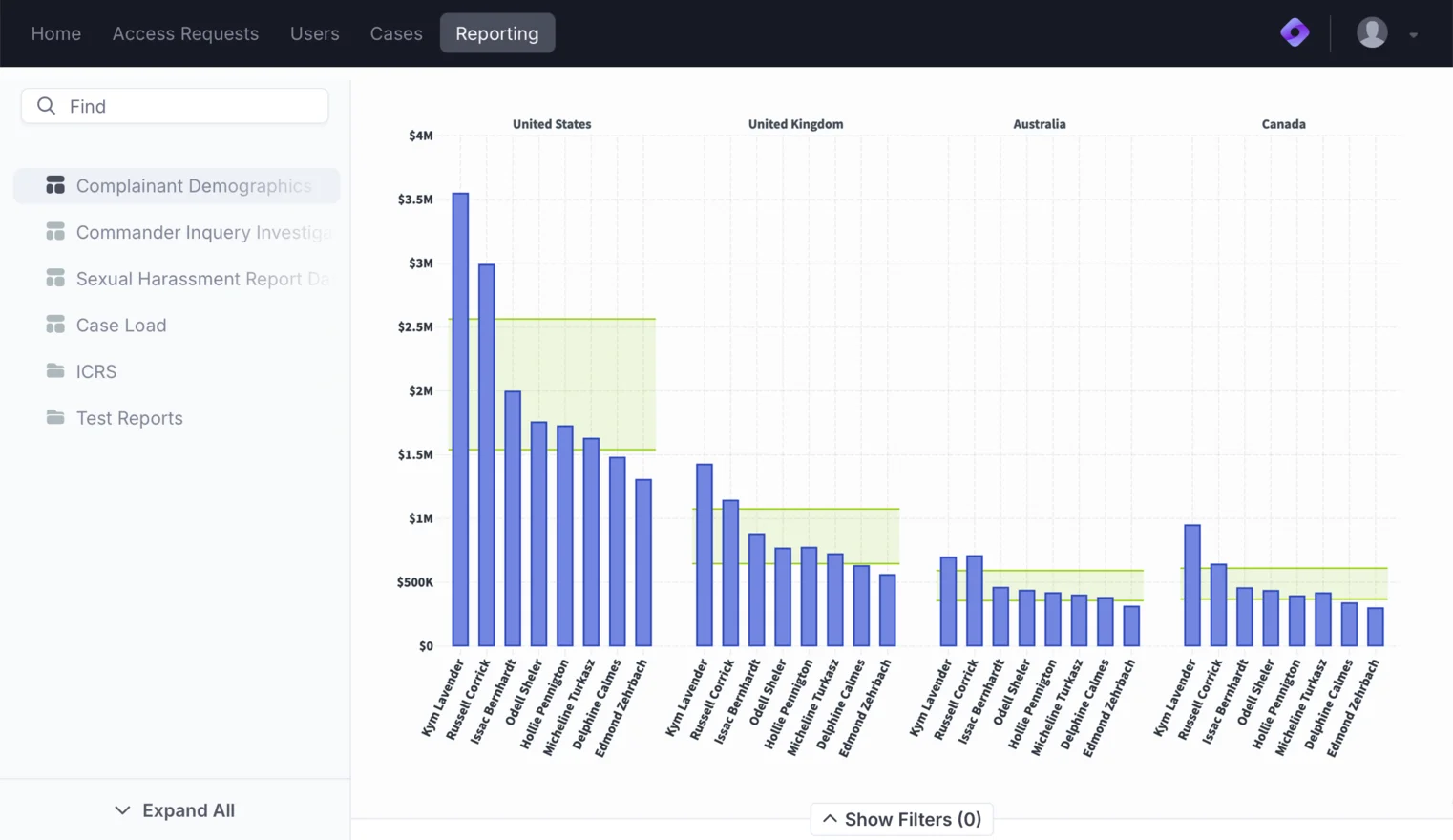
Task: Click Russell Corrick's United Kingdom bar
Action: tap(730, 573)
